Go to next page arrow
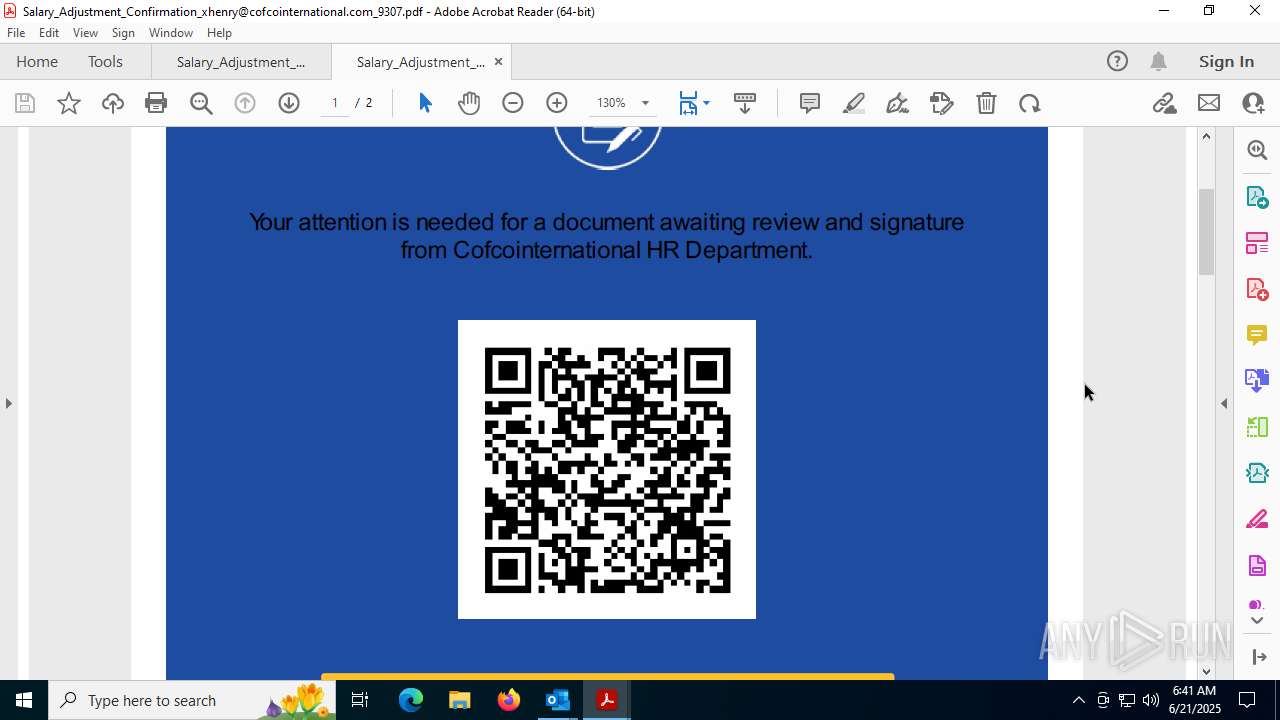The image size is (1280, 720). 289,103
